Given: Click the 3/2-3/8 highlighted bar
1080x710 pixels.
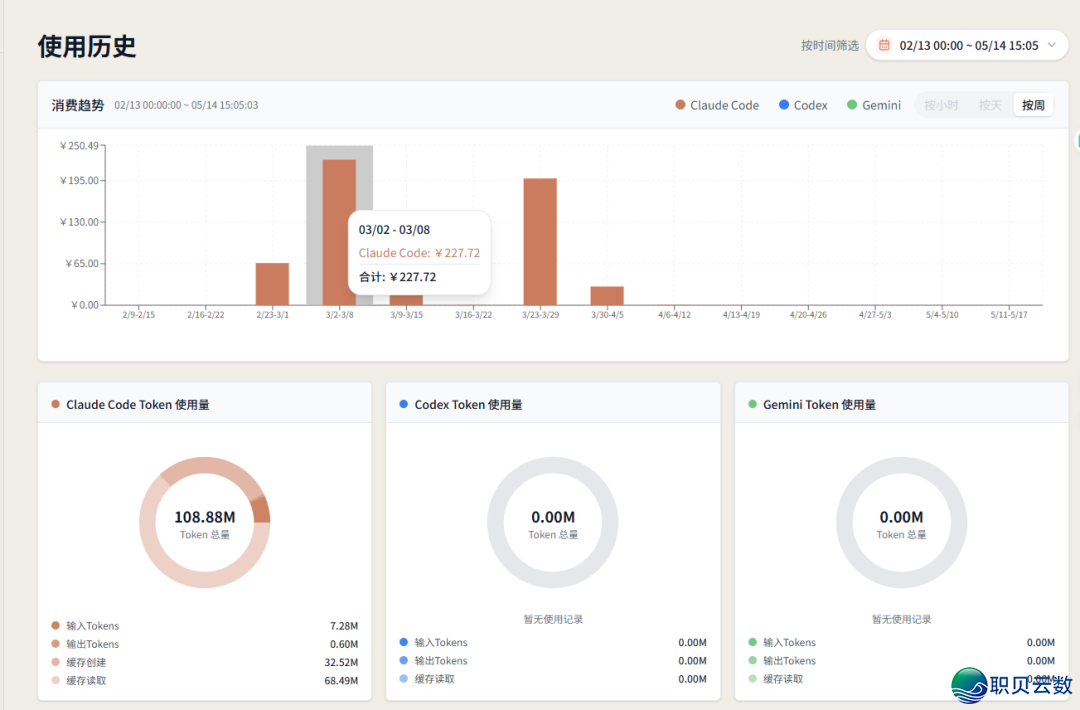Looking at the screenshot, I should tap(340, 232).
